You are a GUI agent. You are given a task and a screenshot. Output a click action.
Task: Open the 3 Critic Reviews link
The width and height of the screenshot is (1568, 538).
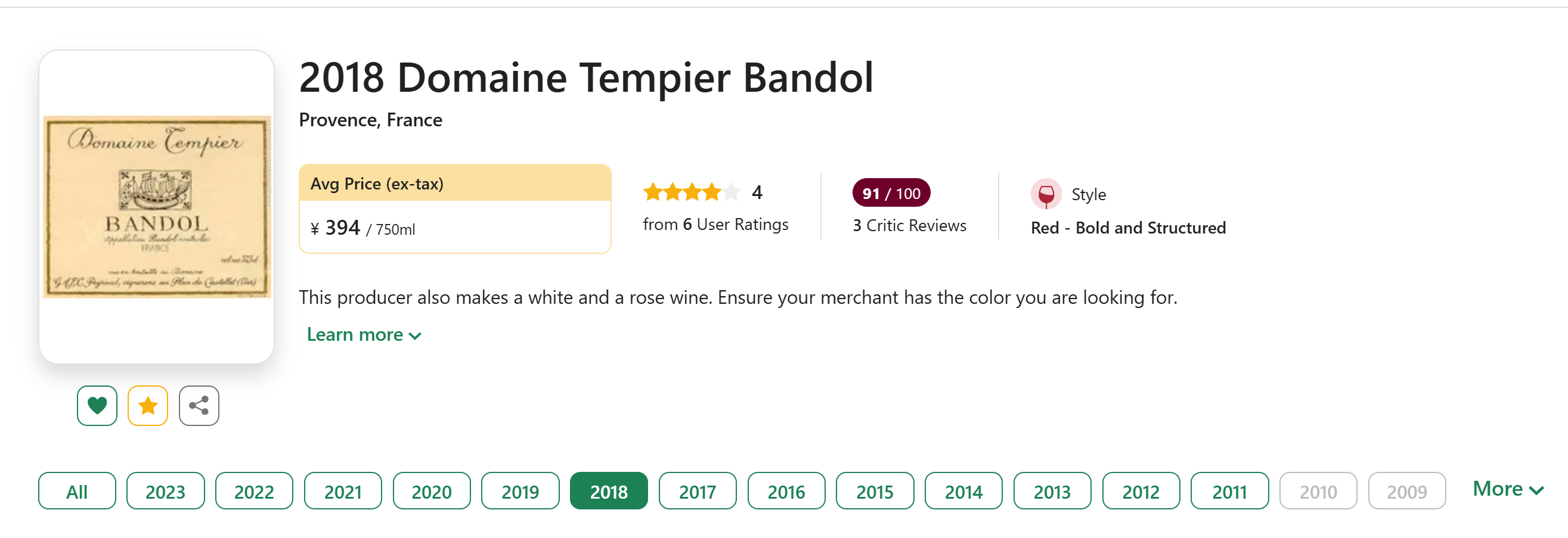pos(909,226)
